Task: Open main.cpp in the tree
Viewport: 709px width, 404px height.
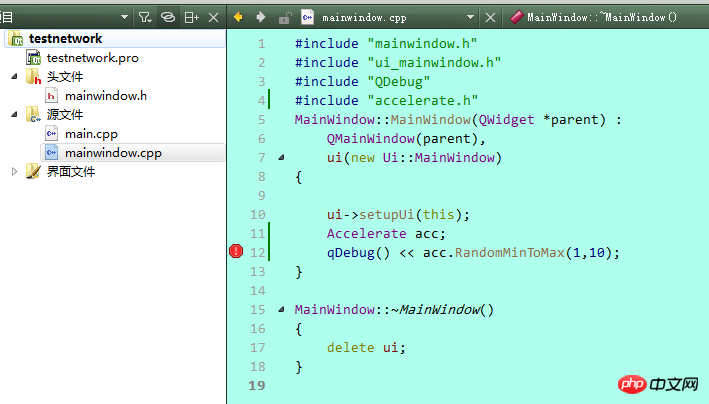Action: 91,134
